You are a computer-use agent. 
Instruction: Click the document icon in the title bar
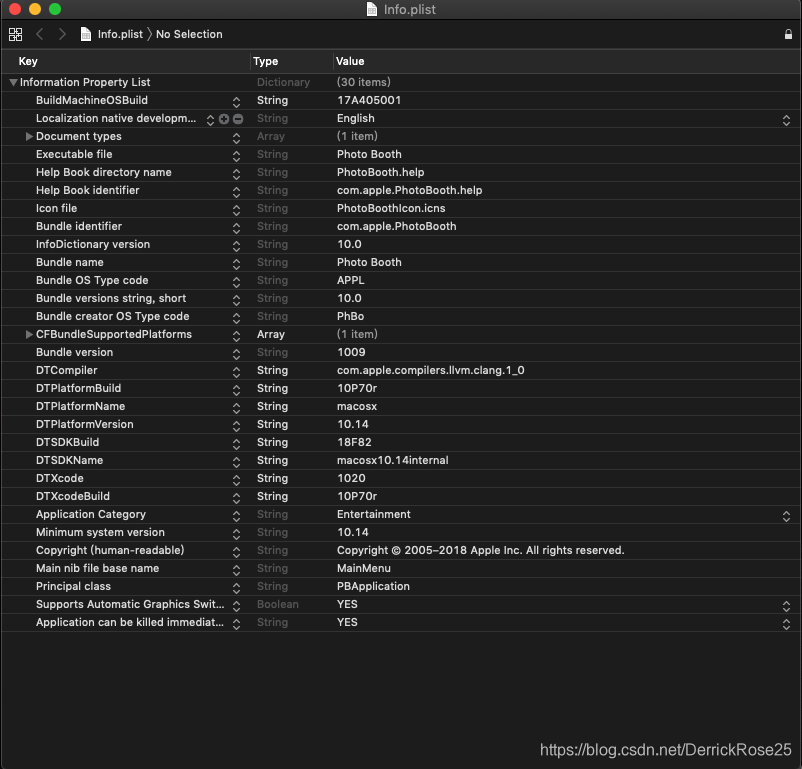pos(372,9)
